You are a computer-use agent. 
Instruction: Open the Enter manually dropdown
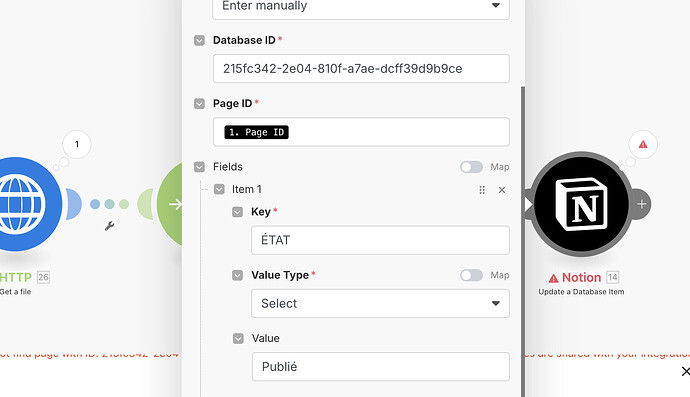click(361, 8)
